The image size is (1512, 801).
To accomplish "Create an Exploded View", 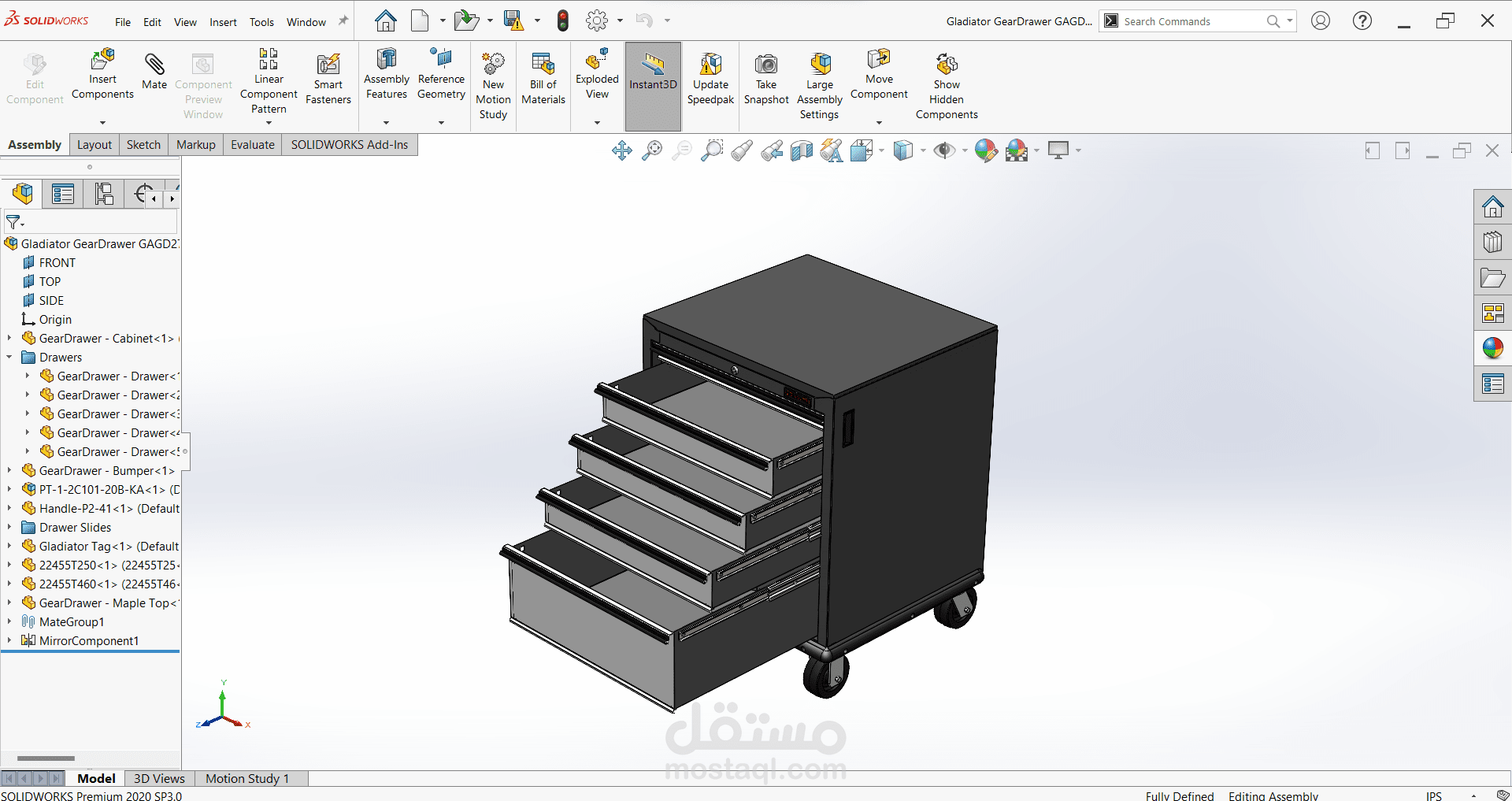I will click(597, 74).
